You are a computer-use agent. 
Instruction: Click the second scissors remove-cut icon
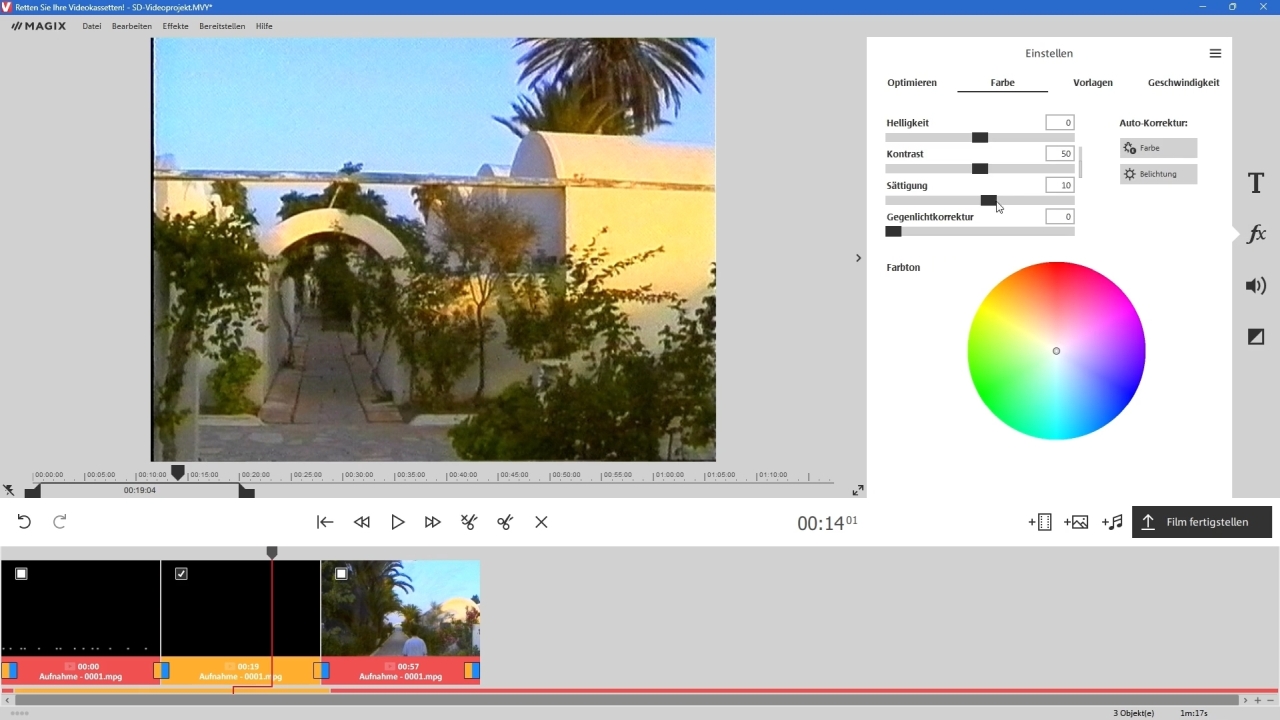click(505, 522)
